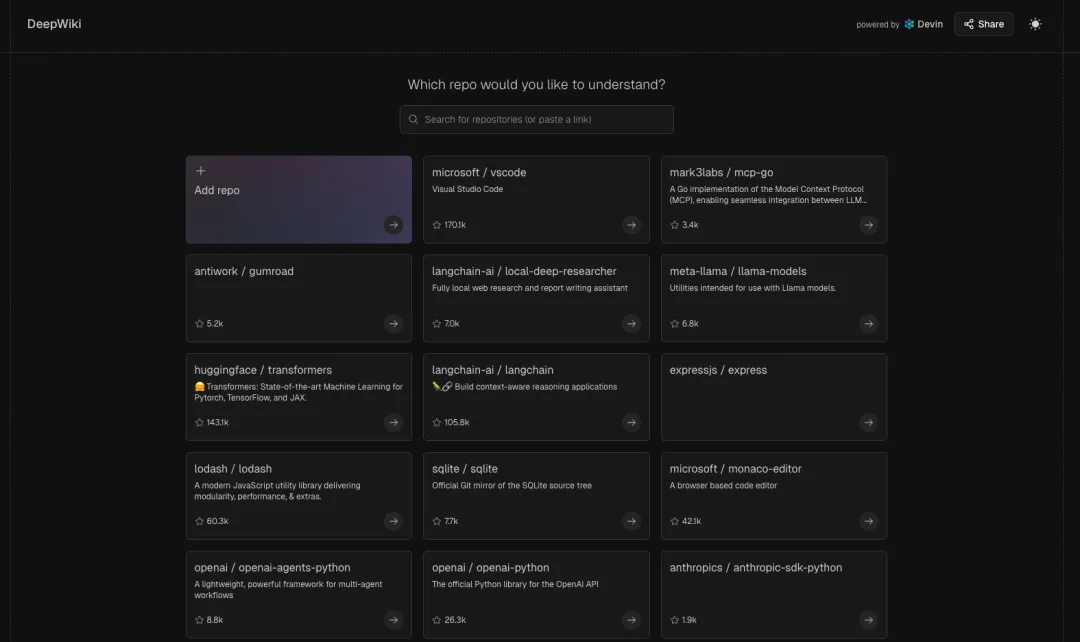Click "Visual Studio Code" description
The image size is (1080, 642).
coord(467,189)
